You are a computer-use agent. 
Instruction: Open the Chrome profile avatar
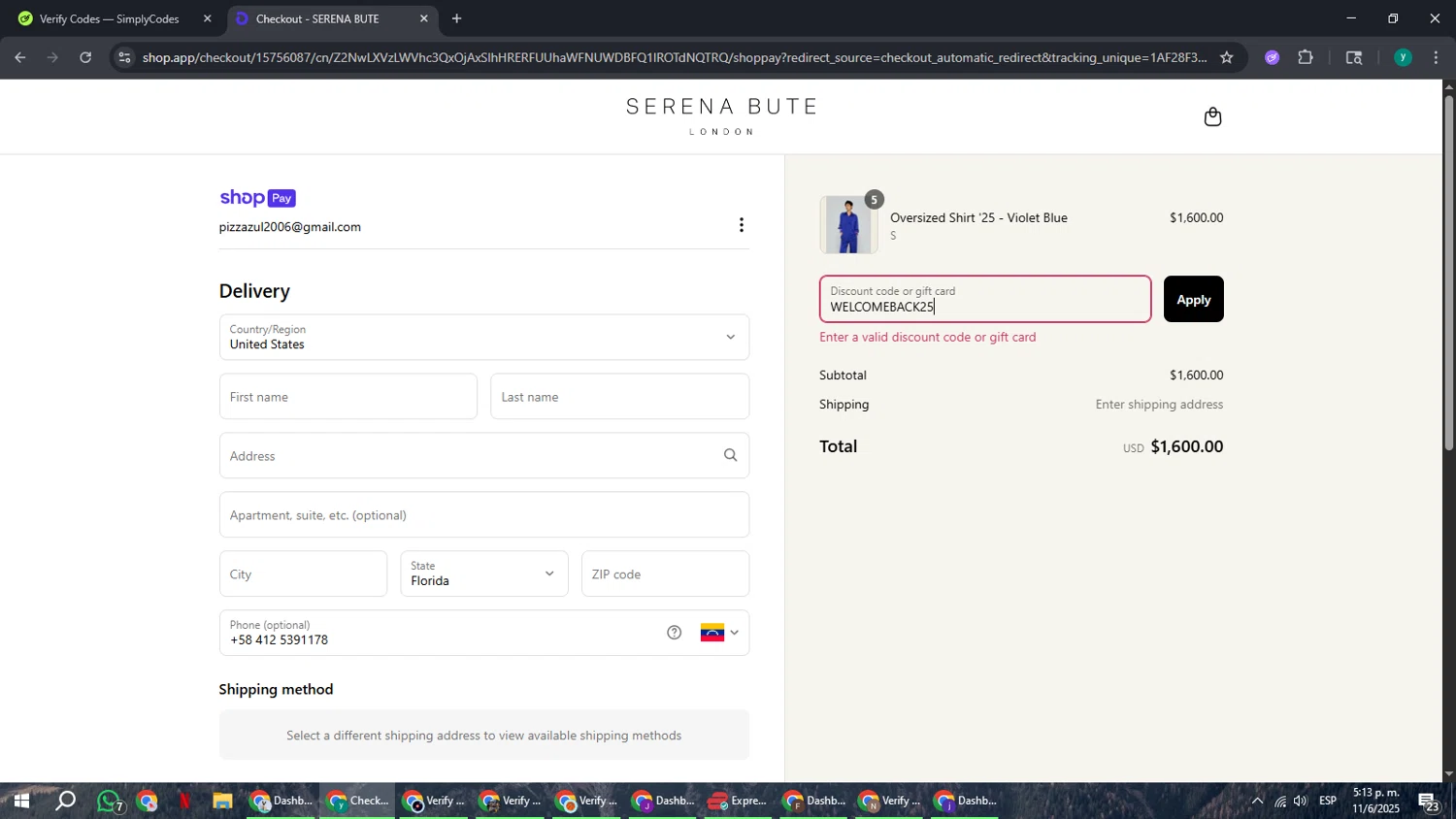click(x=1403, y=57)
